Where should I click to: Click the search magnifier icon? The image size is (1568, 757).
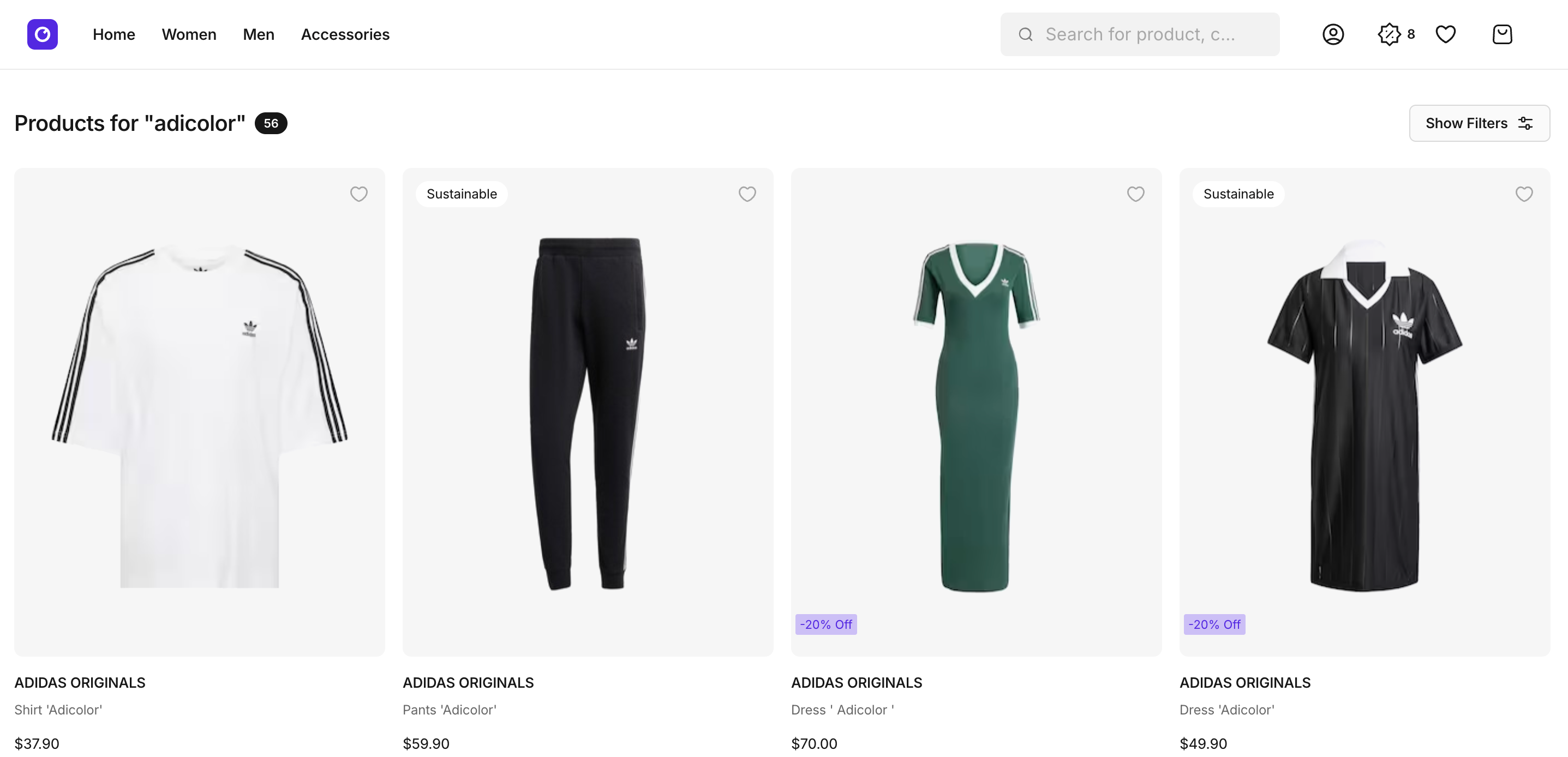tap(1026, 34)
